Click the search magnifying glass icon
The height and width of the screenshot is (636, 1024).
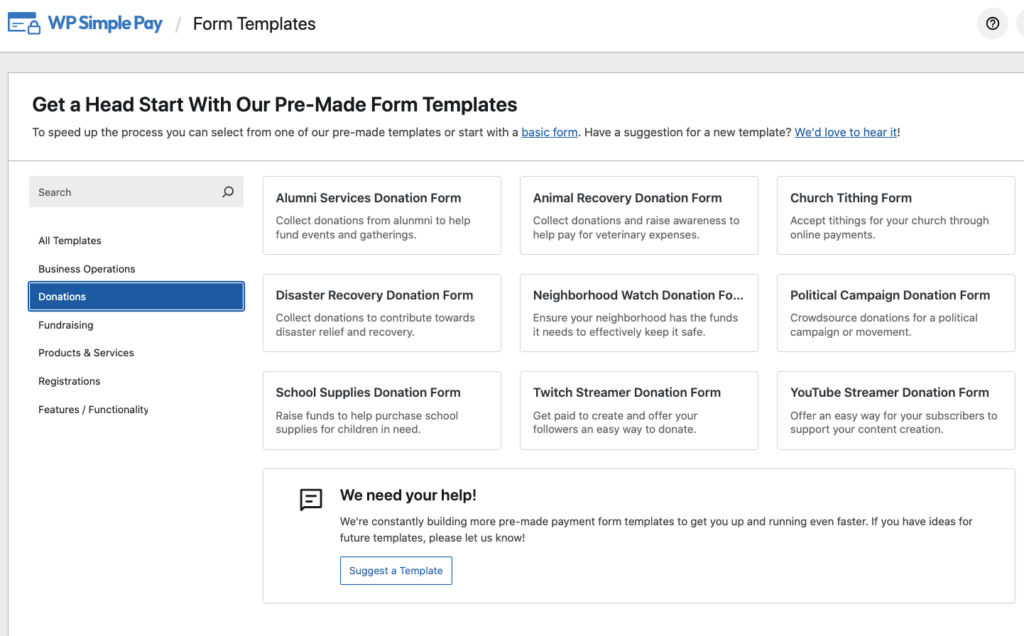tap(228, 192)
